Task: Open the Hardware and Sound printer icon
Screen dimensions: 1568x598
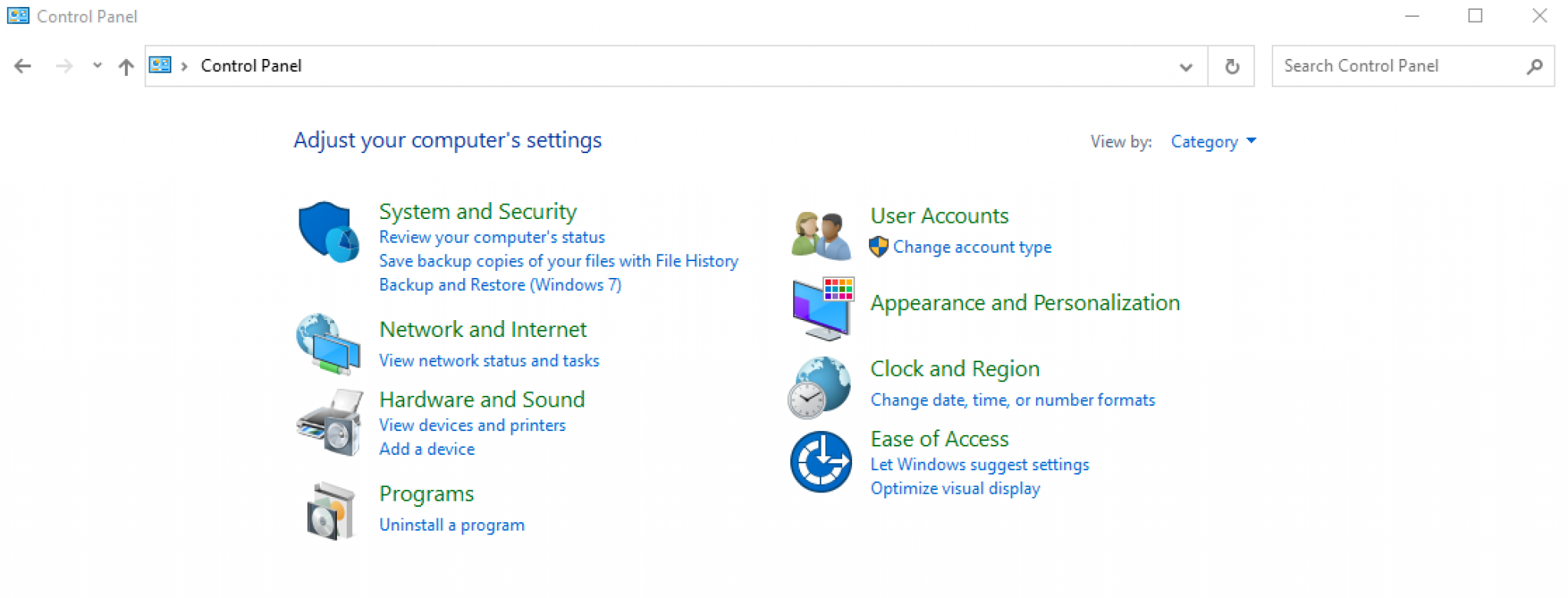Action: pos(330,423)
